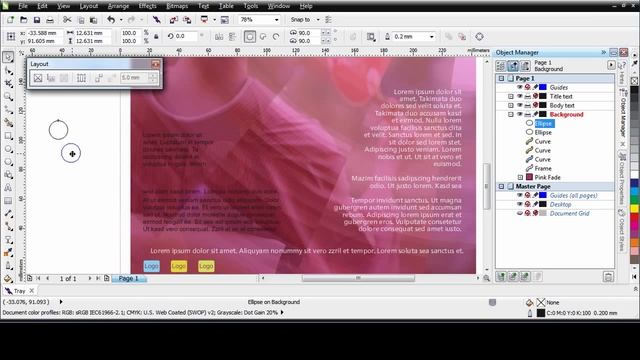Expand the Pink Fade object
This screenshot has width=640, height=360.
pyautogui.click(x=520, y=177)
